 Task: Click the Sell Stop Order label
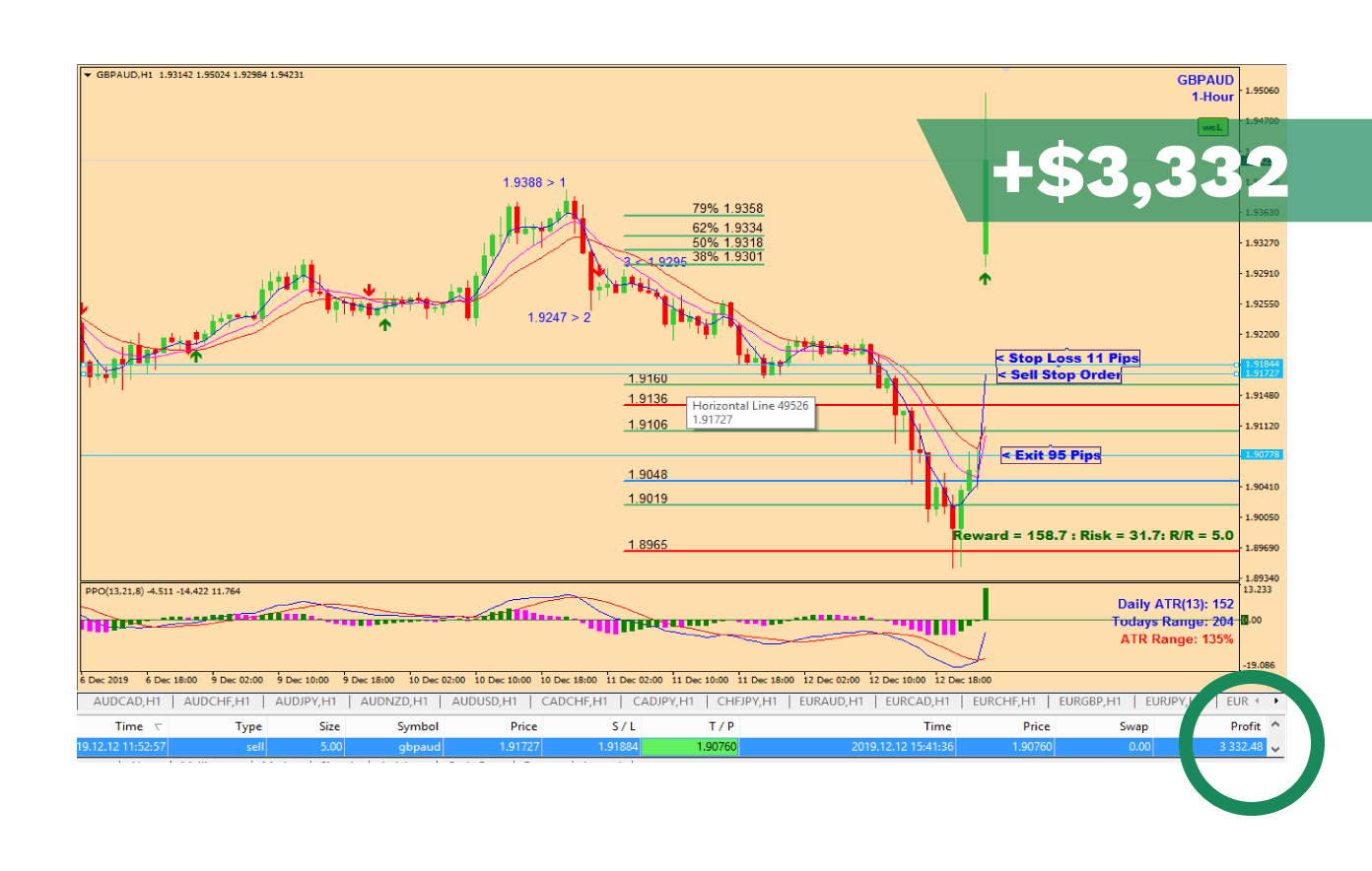[1060, 375]
